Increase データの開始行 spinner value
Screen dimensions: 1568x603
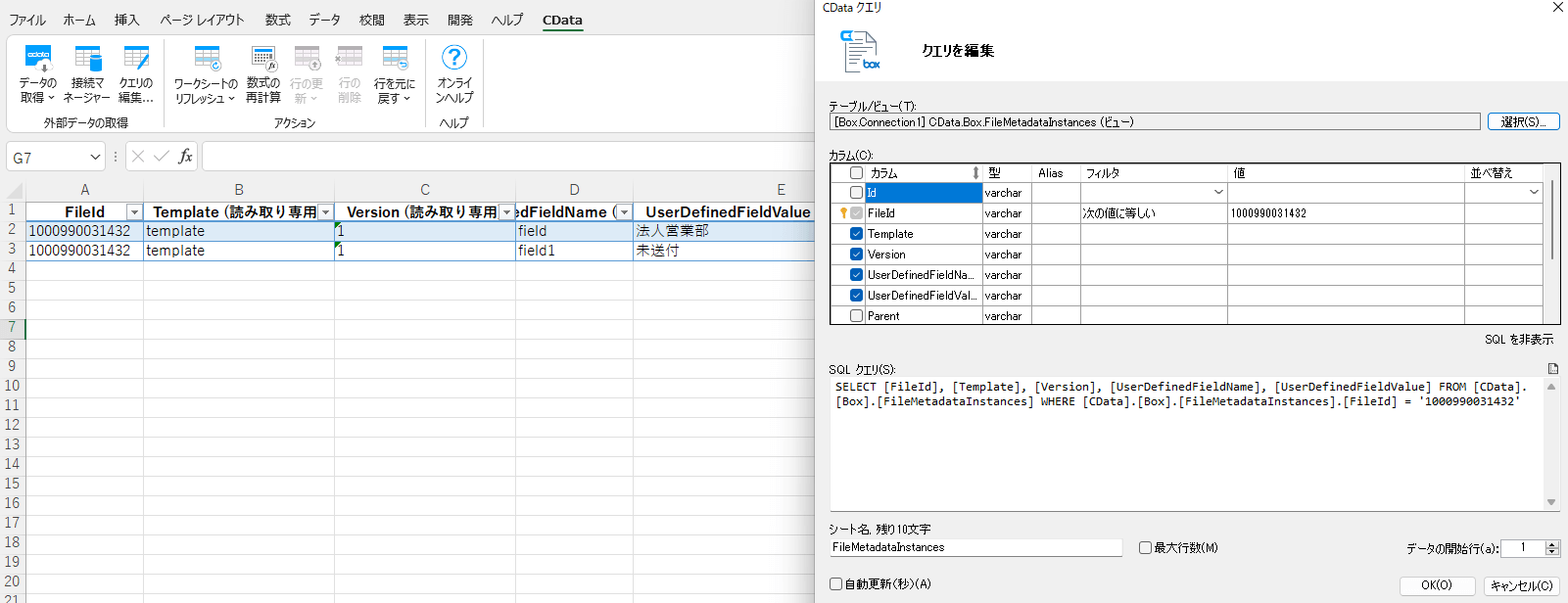(1551, 544)
